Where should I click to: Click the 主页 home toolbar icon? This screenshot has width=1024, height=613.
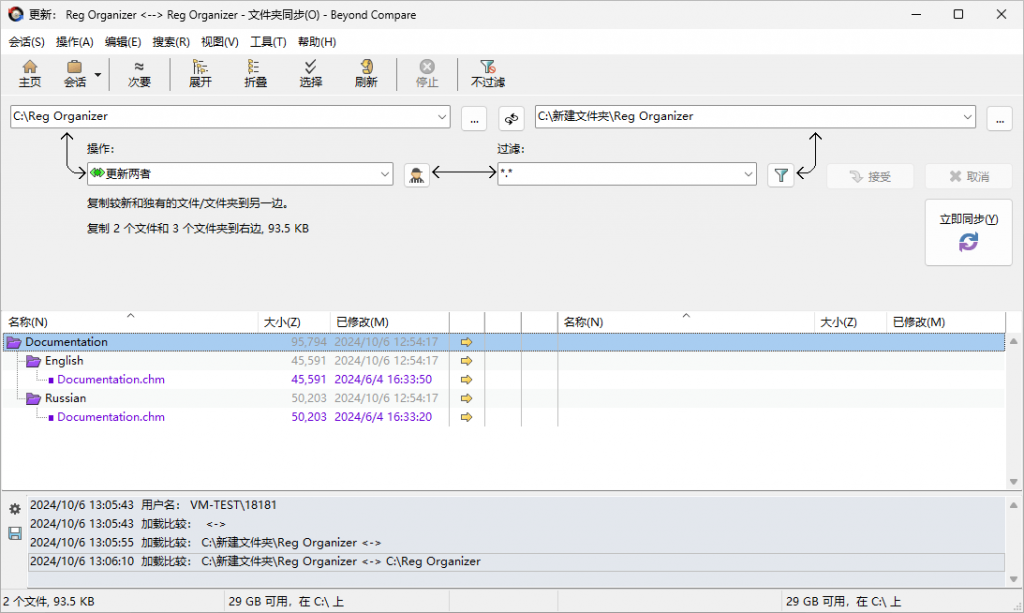29,73
